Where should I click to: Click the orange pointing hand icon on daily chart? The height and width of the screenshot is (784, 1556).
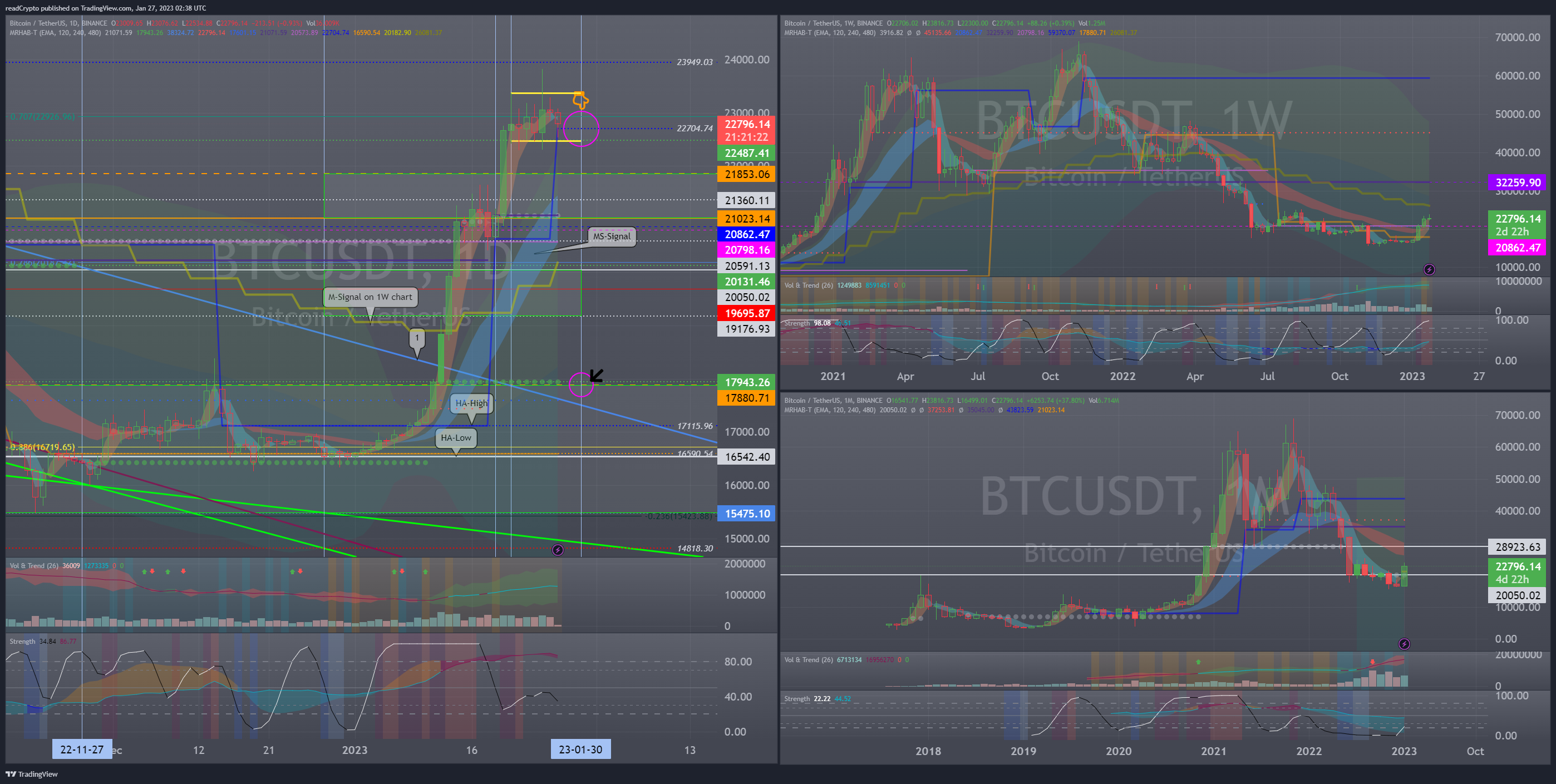pyautogui.click(x=580, y=100)
